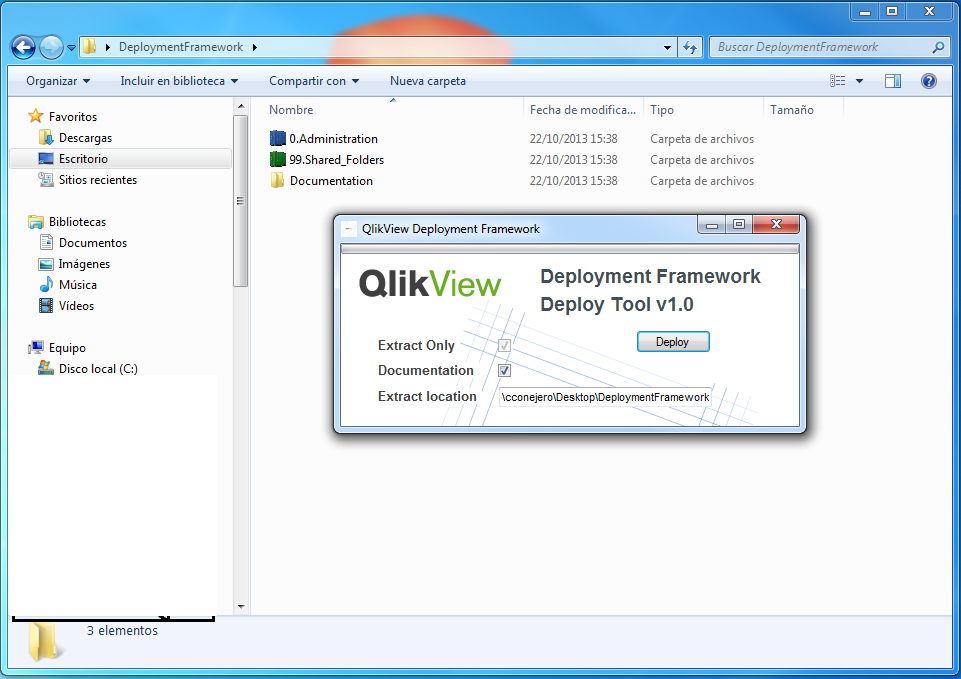Toggle the preview pane icon
The width and height of the screenshot is (961, 679).
pos(893,81)
